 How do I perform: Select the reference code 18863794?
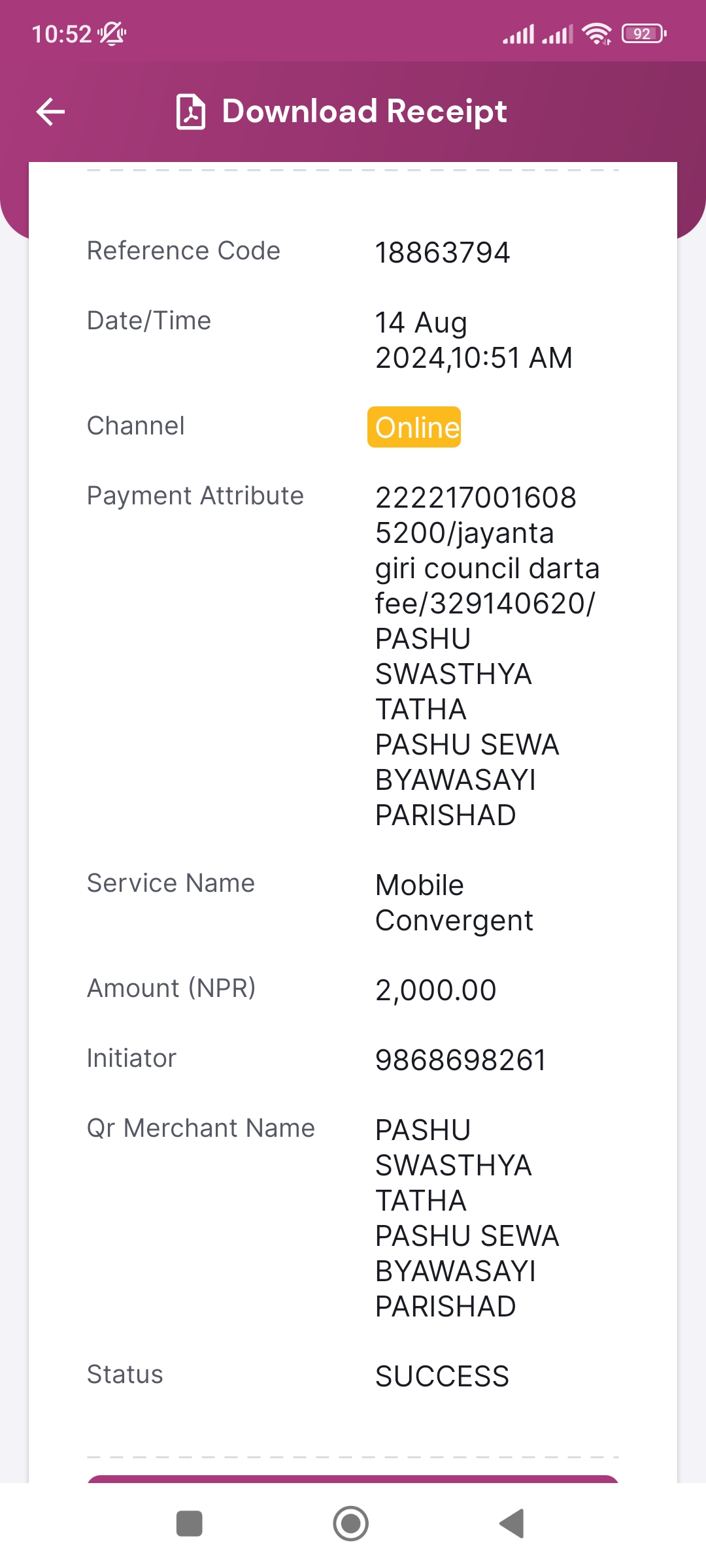[443, 253]
